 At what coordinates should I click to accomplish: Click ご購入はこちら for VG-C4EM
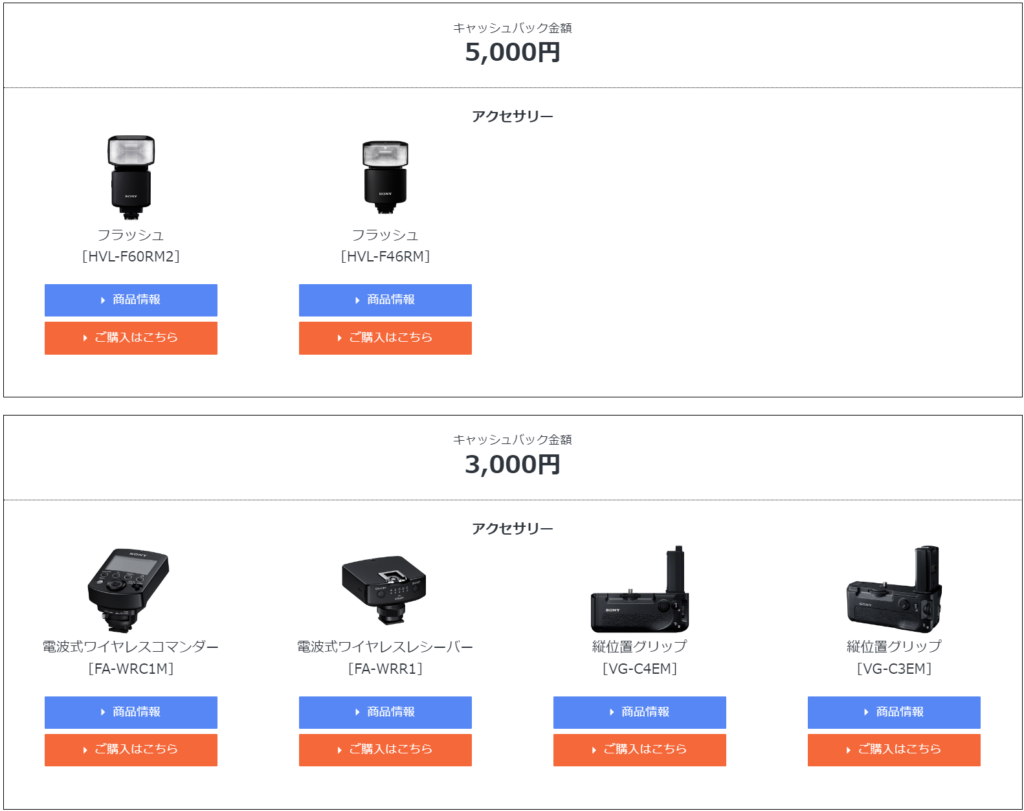(639, 750)
